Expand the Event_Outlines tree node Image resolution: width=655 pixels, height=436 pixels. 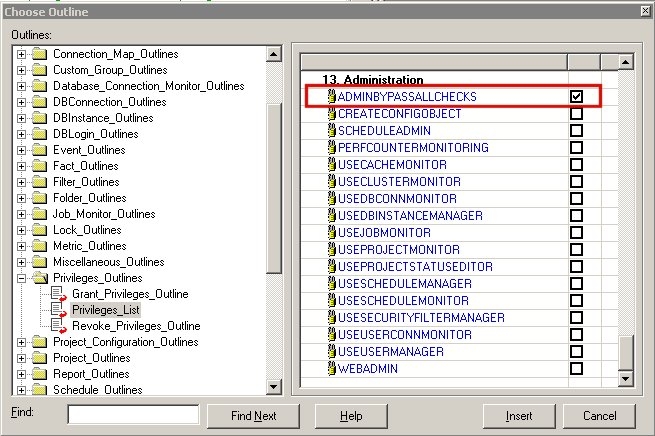(x=21, y=150)
